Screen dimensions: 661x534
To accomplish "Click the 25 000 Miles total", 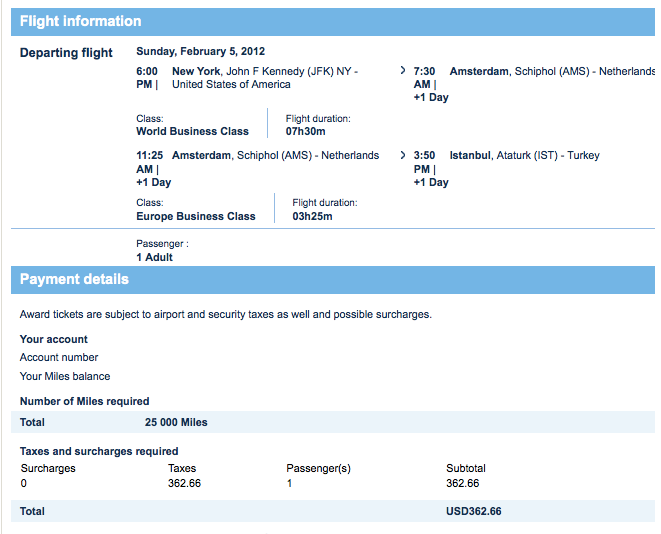I will [176, 422].
